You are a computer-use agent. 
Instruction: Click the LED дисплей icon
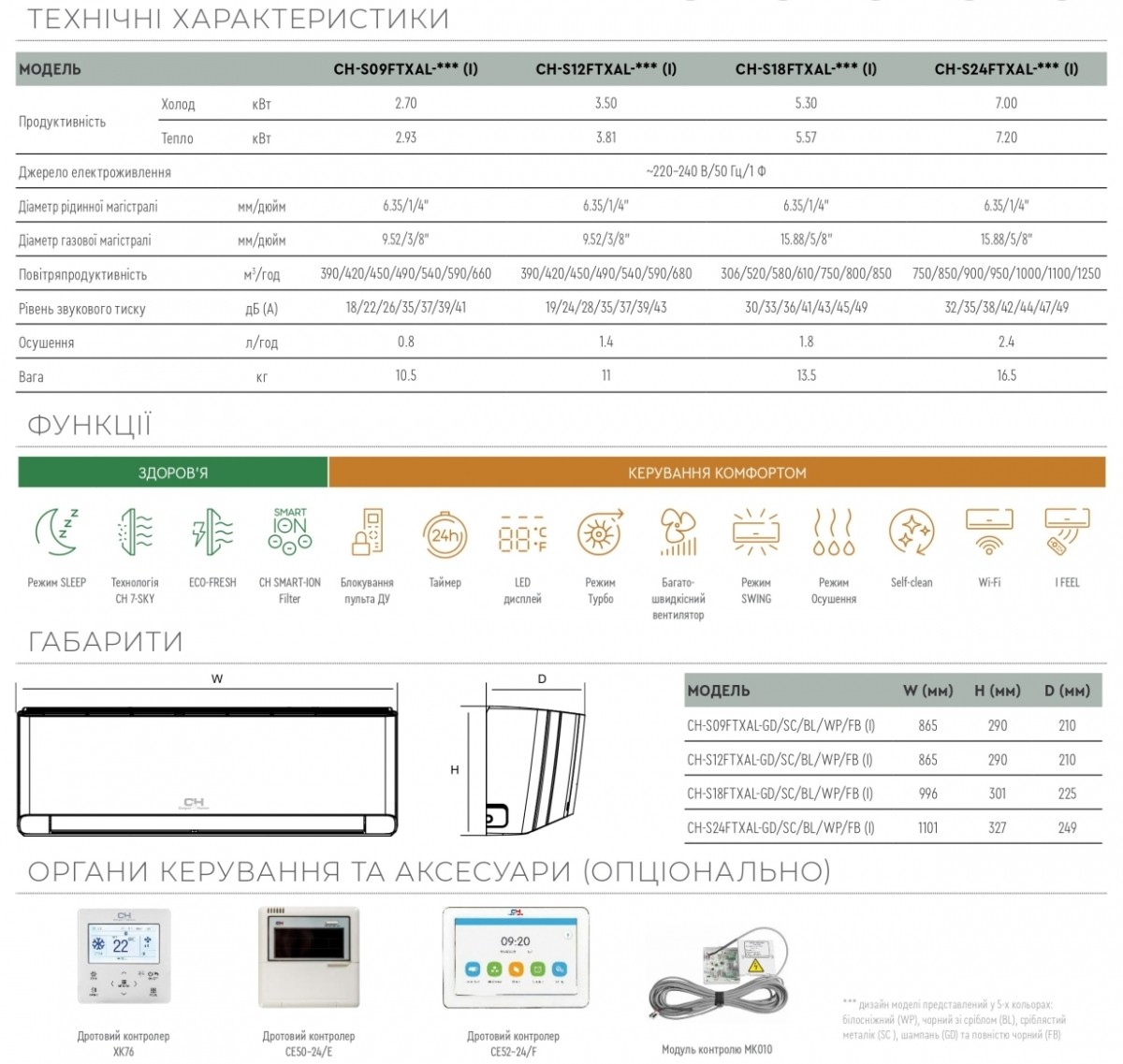(522, 533)
